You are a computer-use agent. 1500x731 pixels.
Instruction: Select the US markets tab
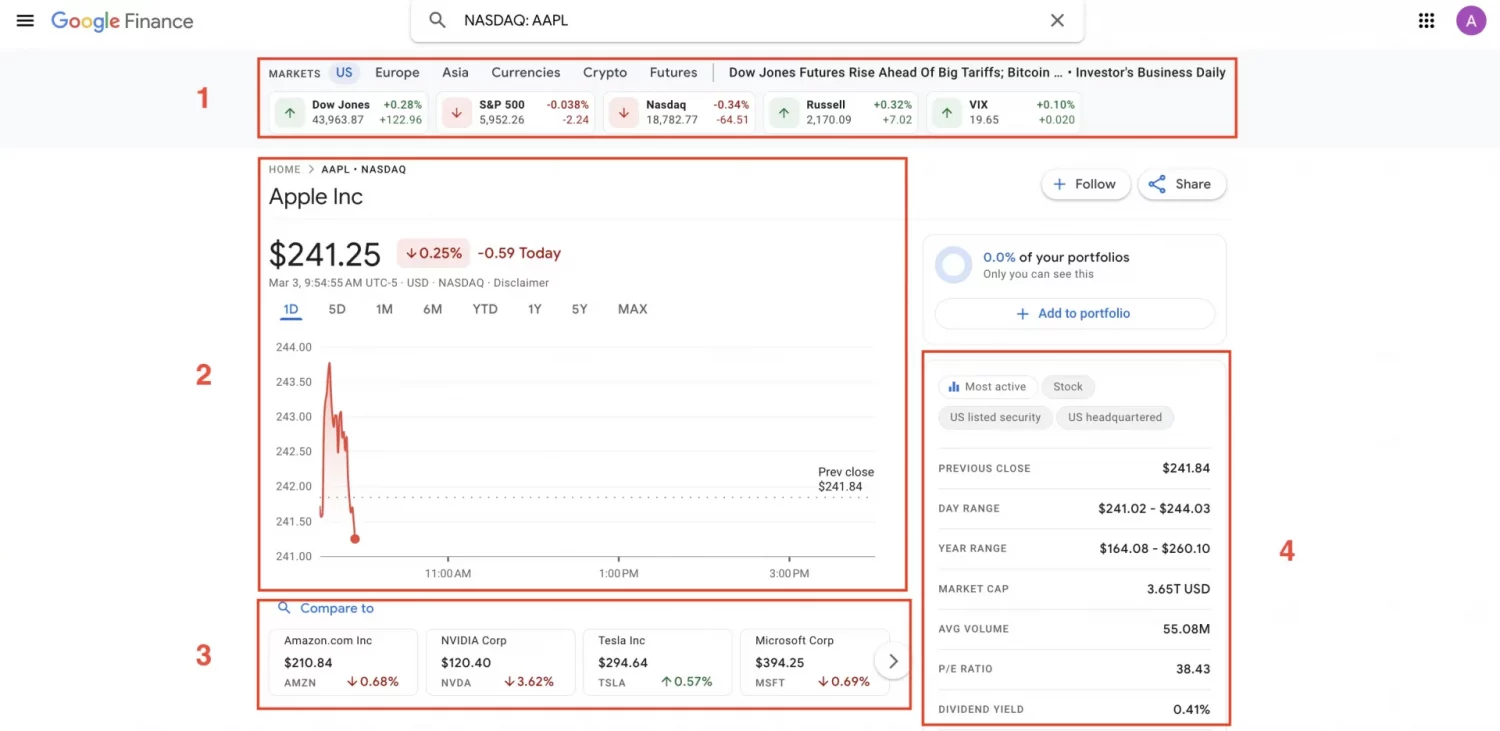pyautogui.click(x=344, y=72)
